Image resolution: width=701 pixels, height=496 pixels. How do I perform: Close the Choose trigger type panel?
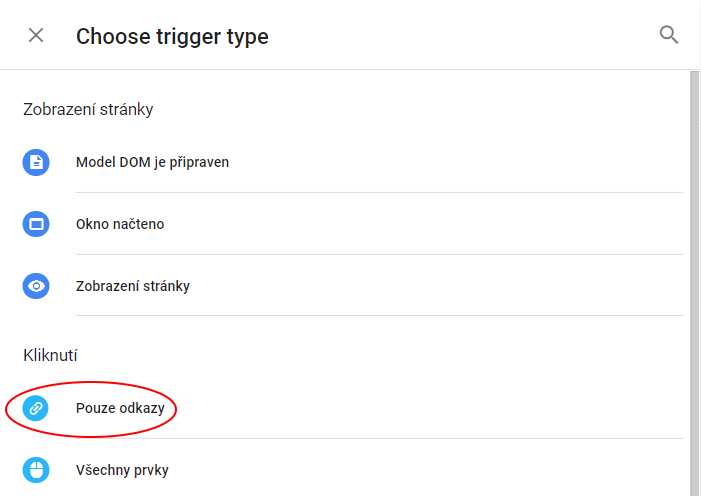point(36,35)
